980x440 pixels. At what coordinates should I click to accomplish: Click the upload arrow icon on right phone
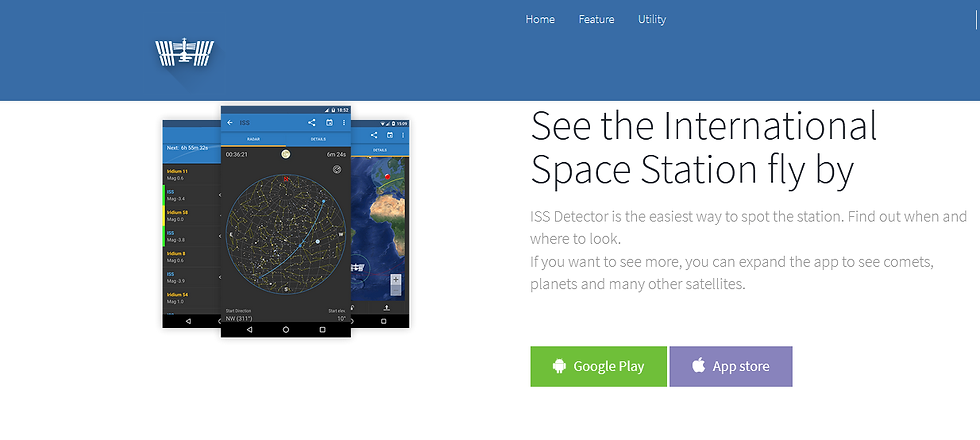coord(388,308)
